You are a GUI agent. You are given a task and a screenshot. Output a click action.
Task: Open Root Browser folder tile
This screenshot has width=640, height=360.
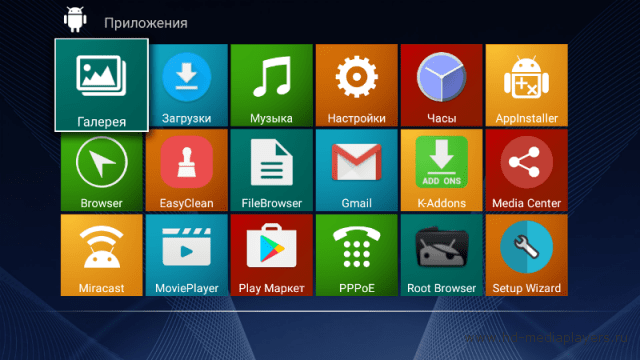coord(441,255)
